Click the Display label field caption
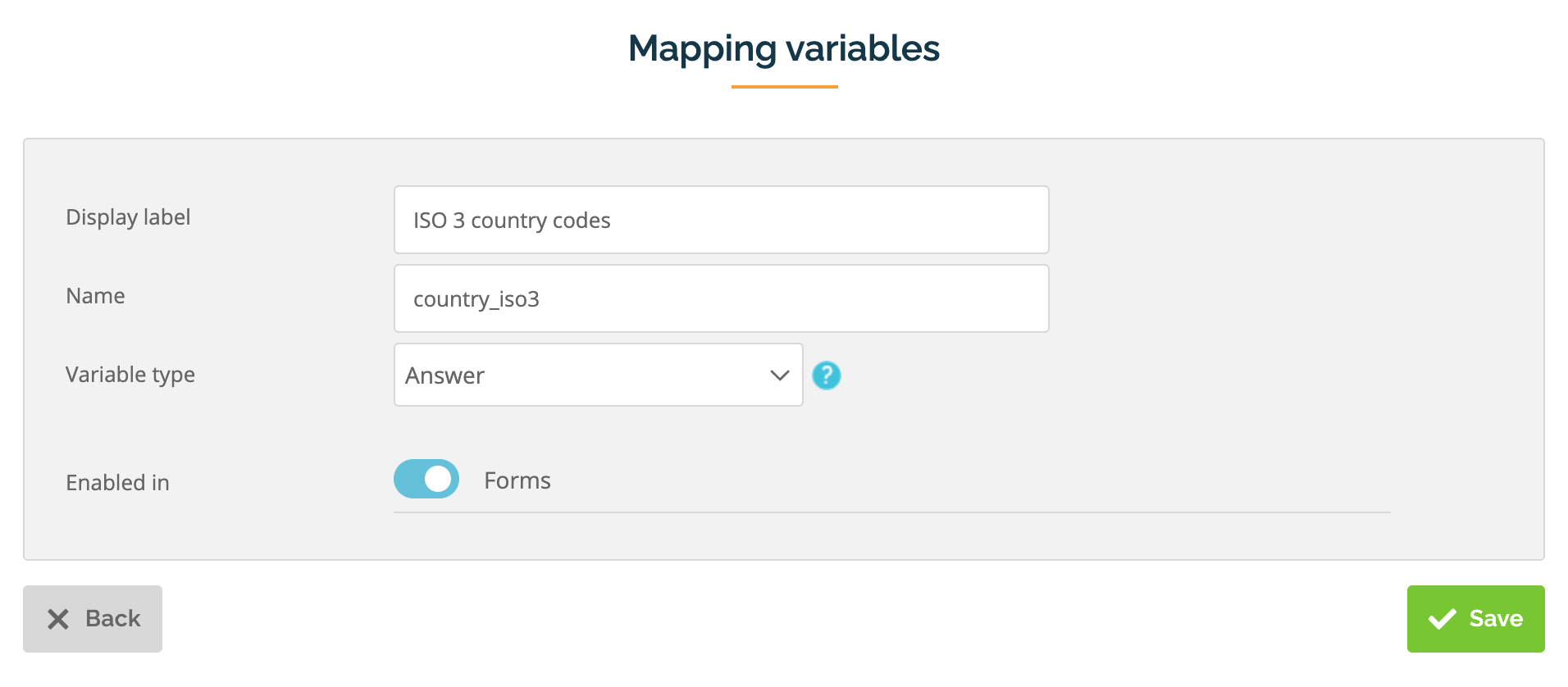1568x687 pixels. click(128, 217)
